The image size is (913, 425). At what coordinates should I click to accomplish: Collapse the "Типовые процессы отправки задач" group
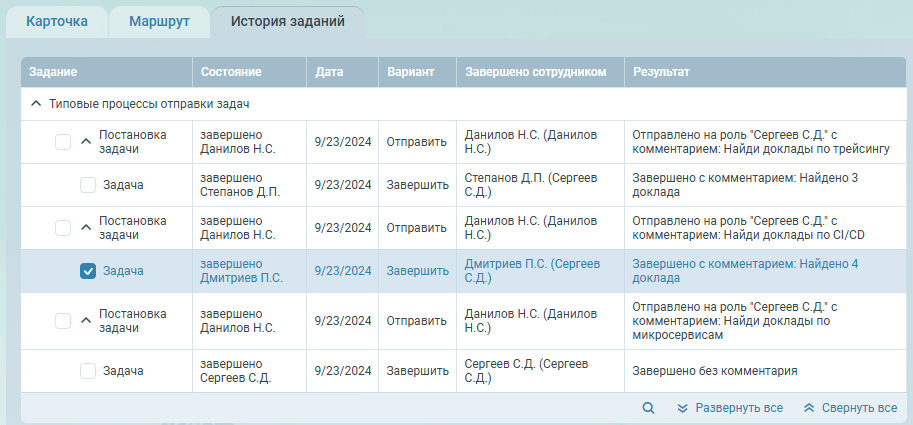tap(36, 104)
